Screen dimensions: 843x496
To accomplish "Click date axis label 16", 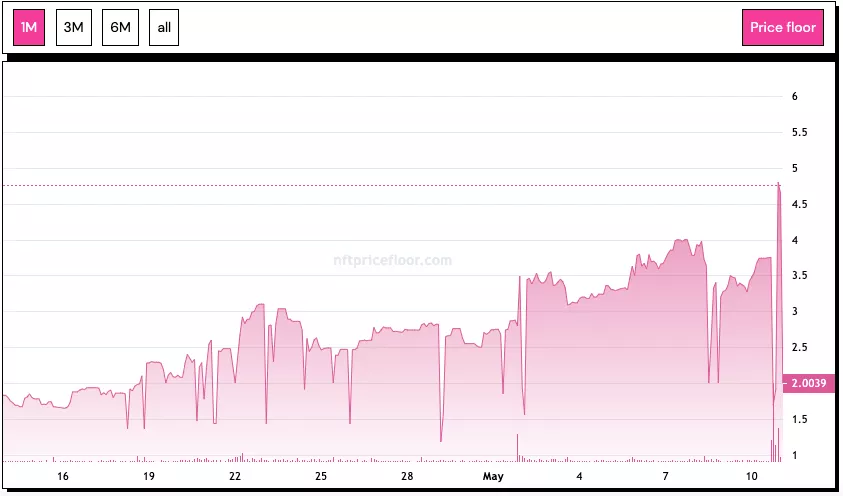I will coord(63,476).
